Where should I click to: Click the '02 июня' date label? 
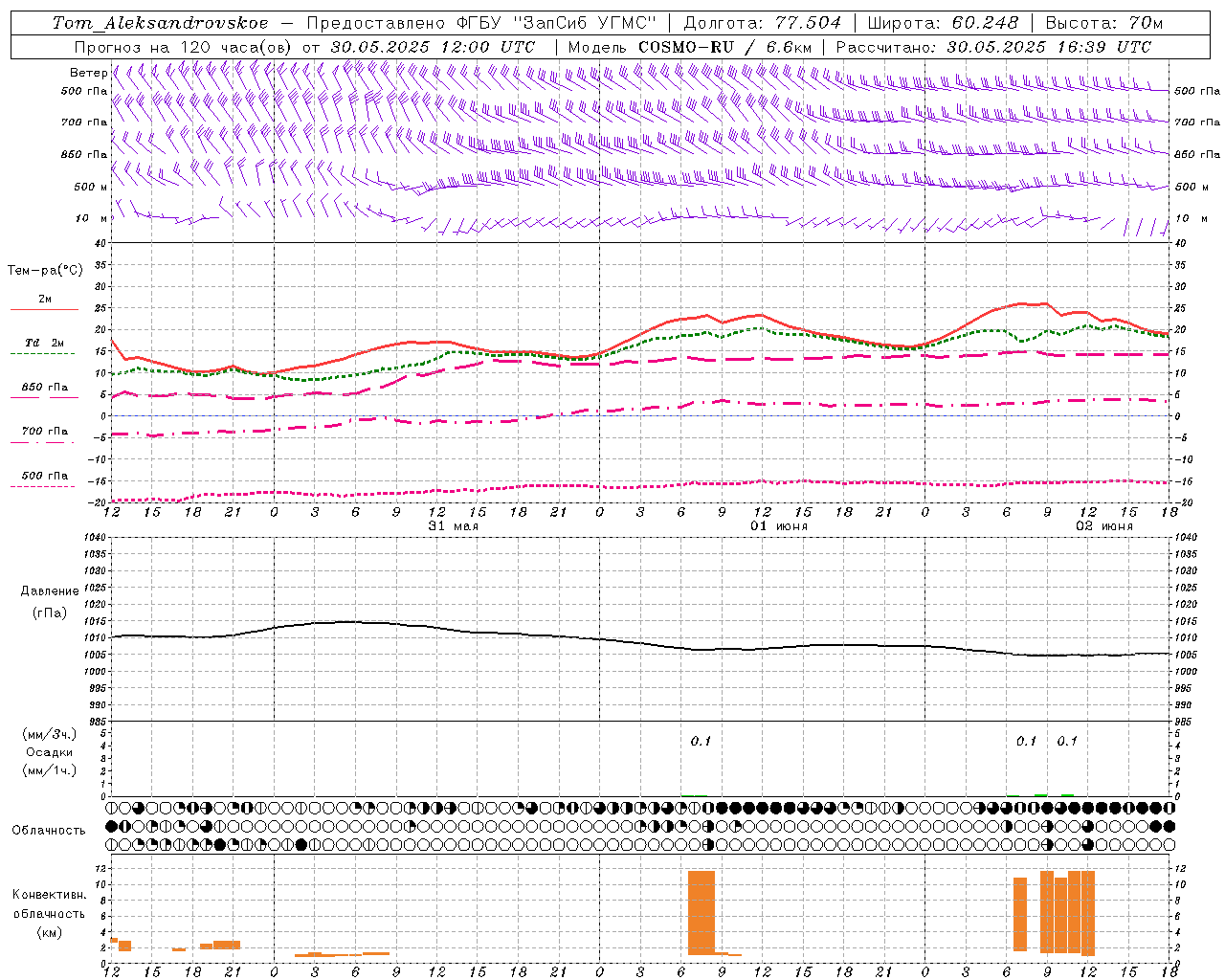(x=1104, y=526)
